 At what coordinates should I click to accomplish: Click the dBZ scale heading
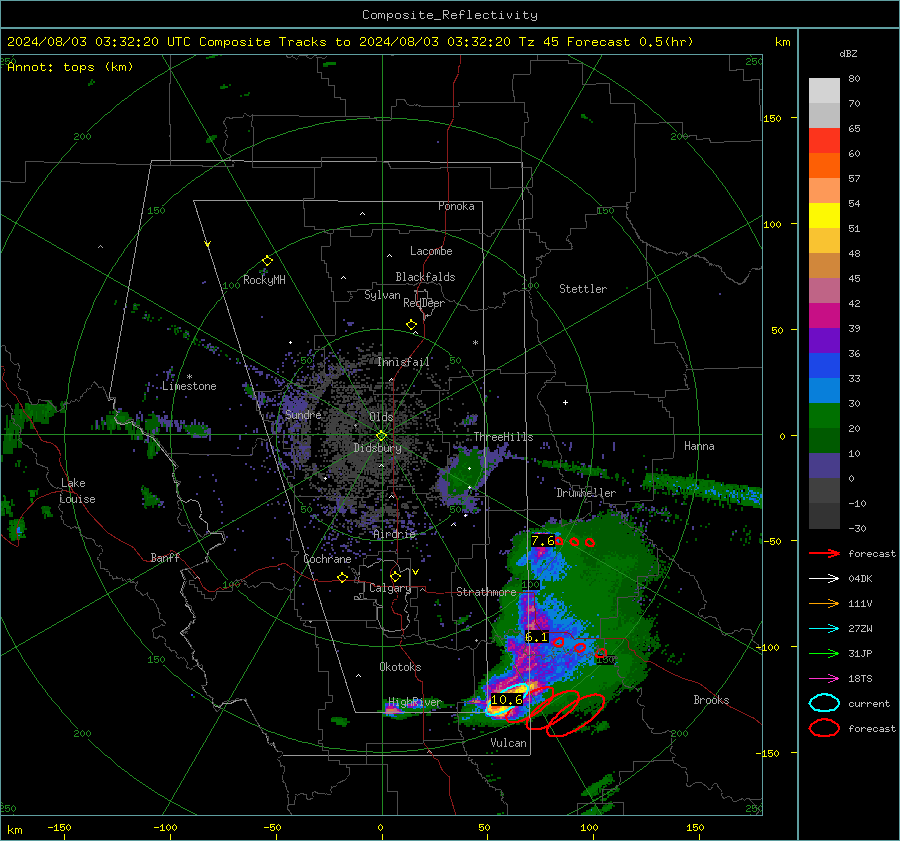pos(848,54)
